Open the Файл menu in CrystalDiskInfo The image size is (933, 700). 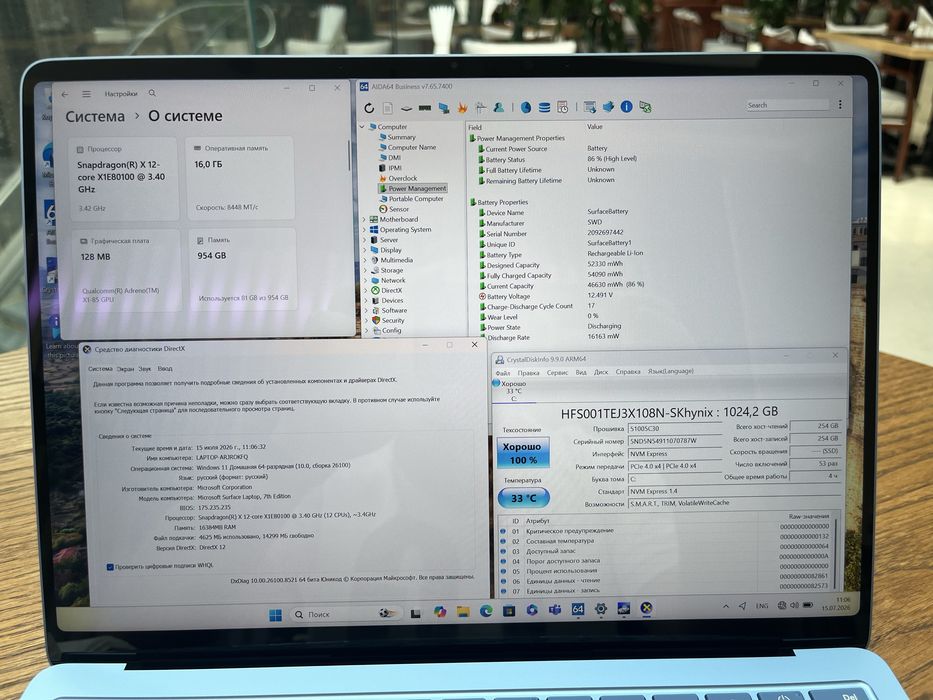(503, 373)
